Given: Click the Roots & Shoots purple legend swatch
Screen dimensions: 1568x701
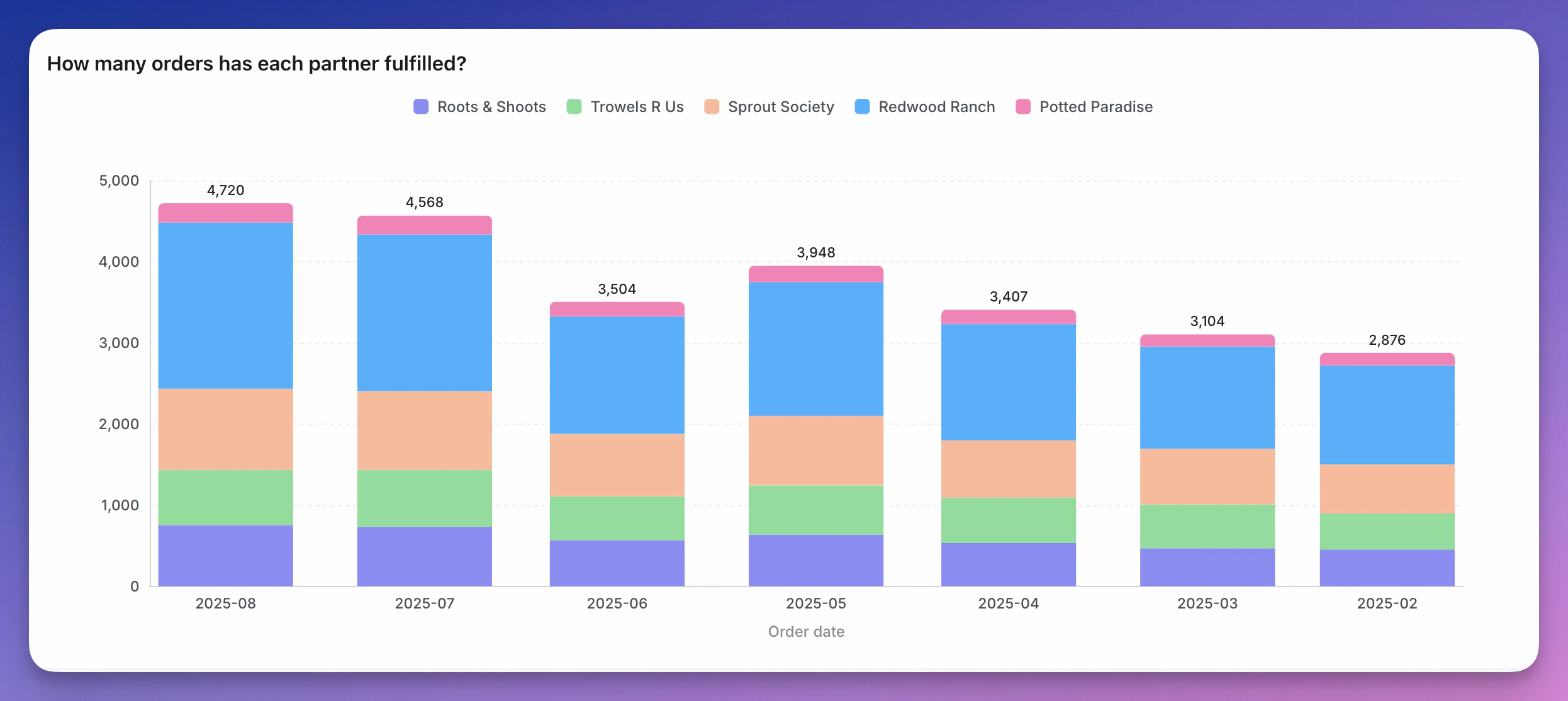Looking at the screenshot, I should point(421,107).
